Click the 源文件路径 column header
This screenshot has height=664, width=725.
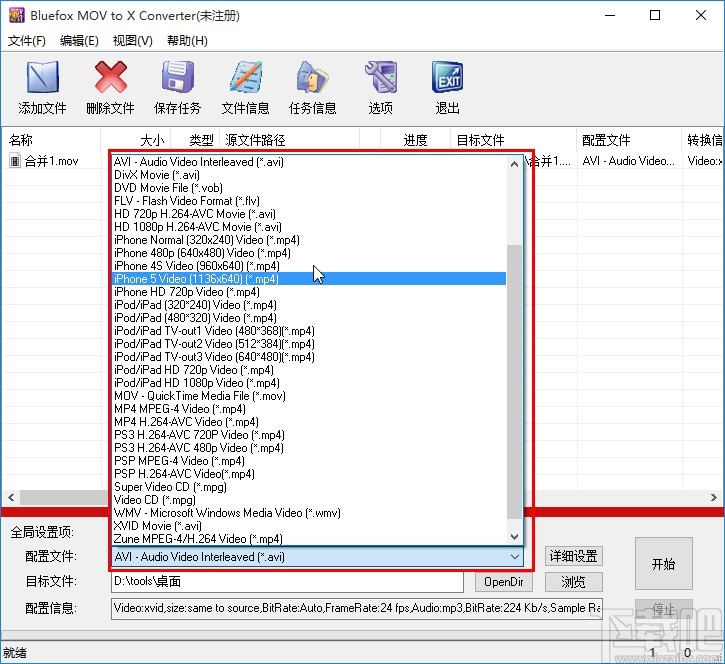[289, 140]
